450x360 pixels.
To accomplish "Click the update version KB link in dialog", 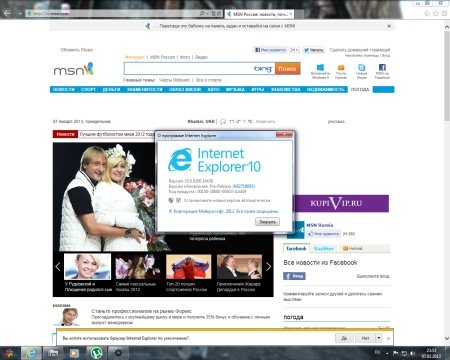I will 244,186.
